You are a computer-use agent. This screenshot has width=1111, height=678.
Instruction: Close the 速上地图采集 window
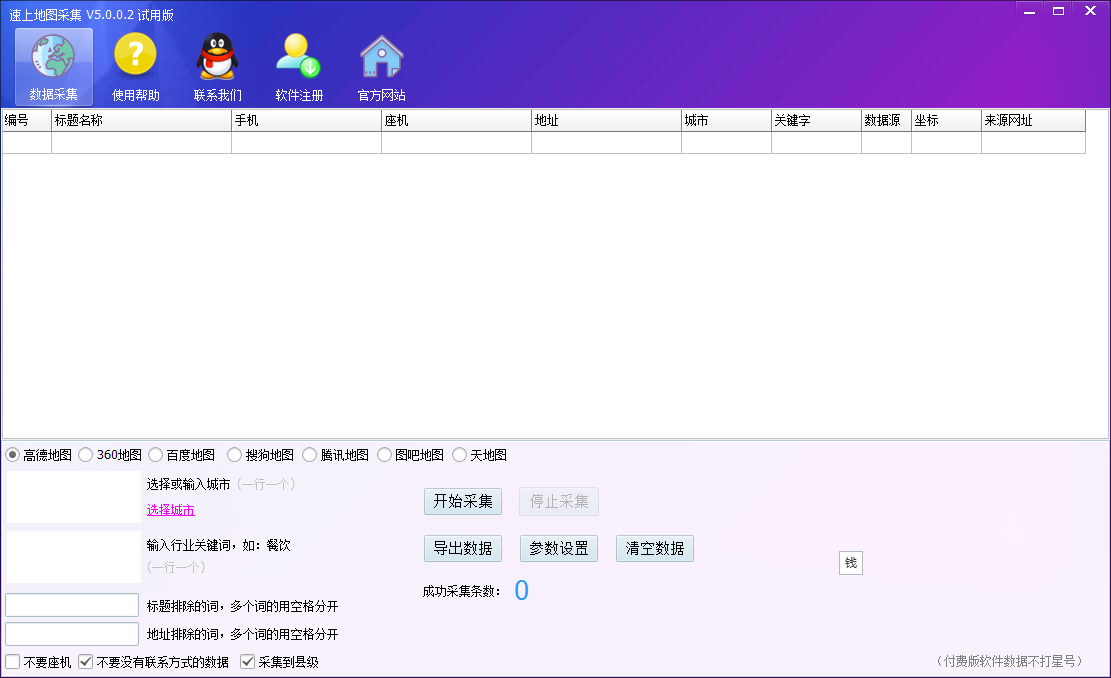[1090, 11]
